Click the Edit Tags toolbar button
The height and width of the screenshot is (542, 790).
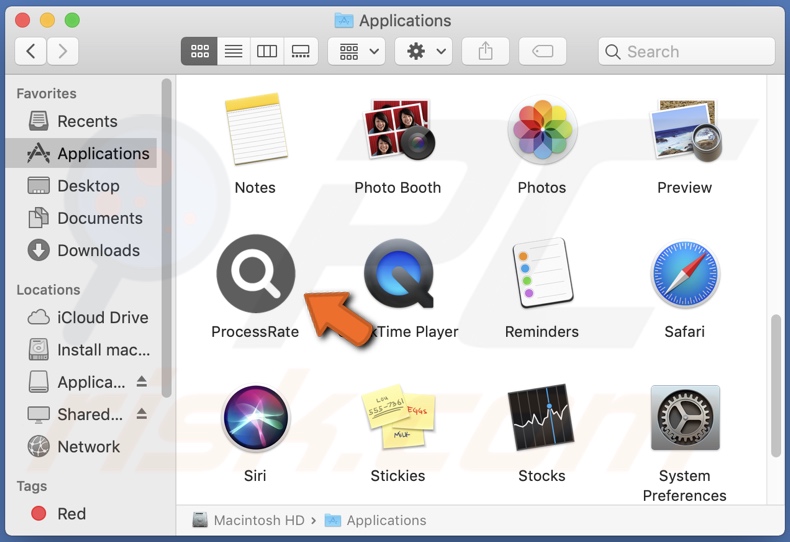[543, 51]
